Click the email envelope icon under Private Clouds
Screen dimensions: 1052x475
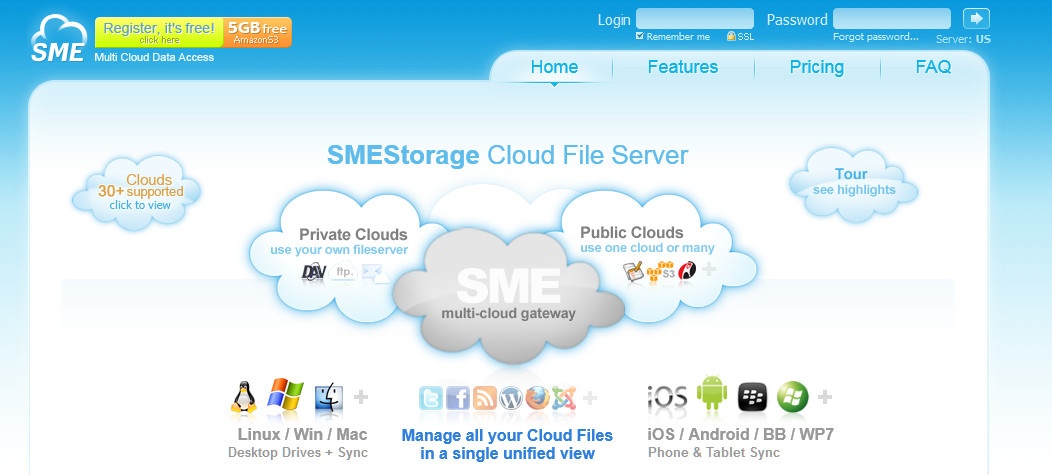[x=374, y=272]
